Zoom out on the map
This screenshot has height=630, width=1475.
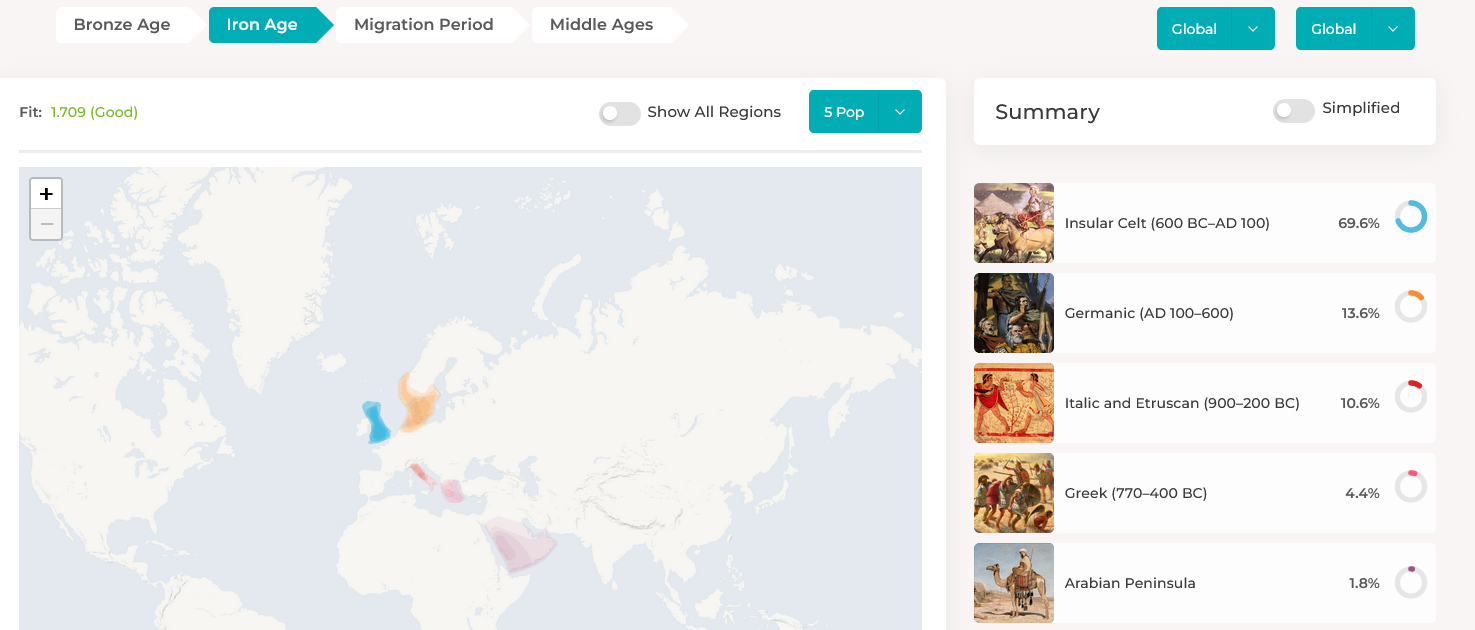click(46, 224)
